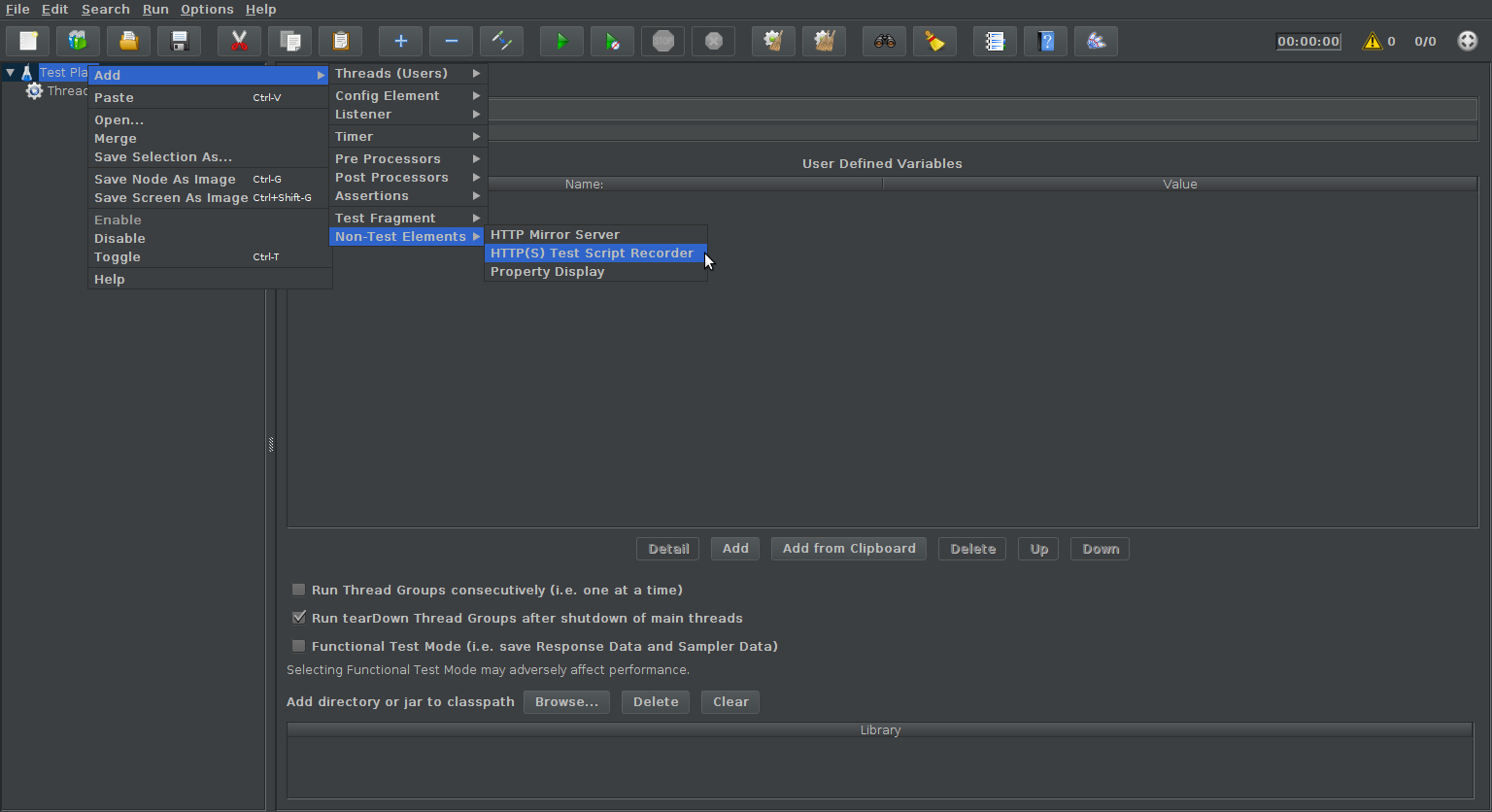Click the Detail button
1492x812 pixels.
[x=668, y=549]
